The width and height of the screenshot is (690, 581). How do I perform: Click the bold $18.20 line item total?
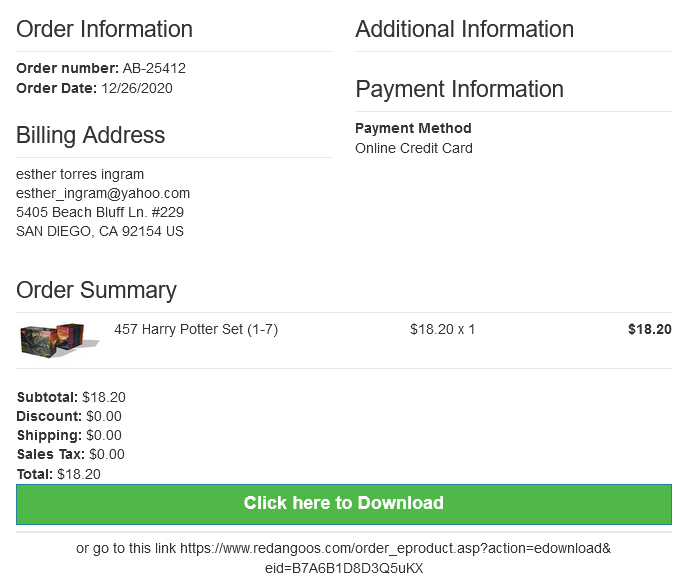pyautogui.click(x=650, y=329)
